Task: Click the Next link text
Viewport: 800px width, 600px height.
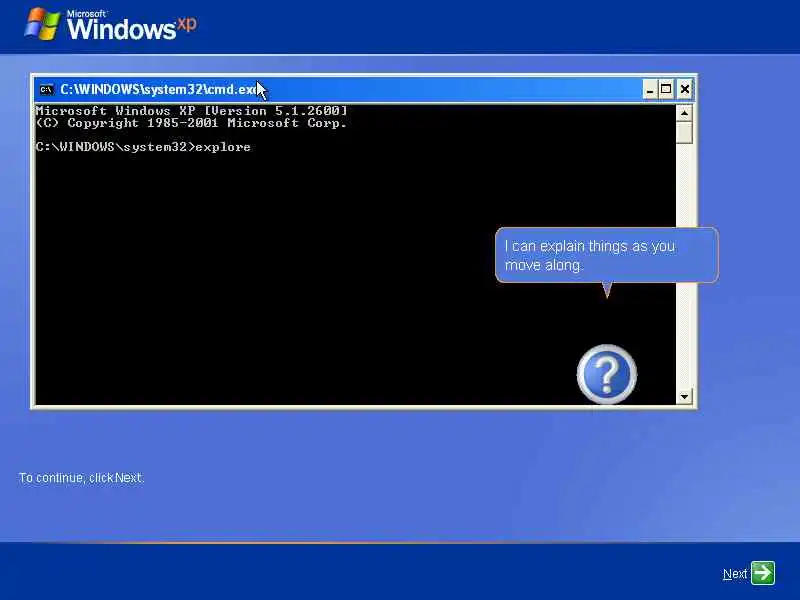Action: point(735,574)
